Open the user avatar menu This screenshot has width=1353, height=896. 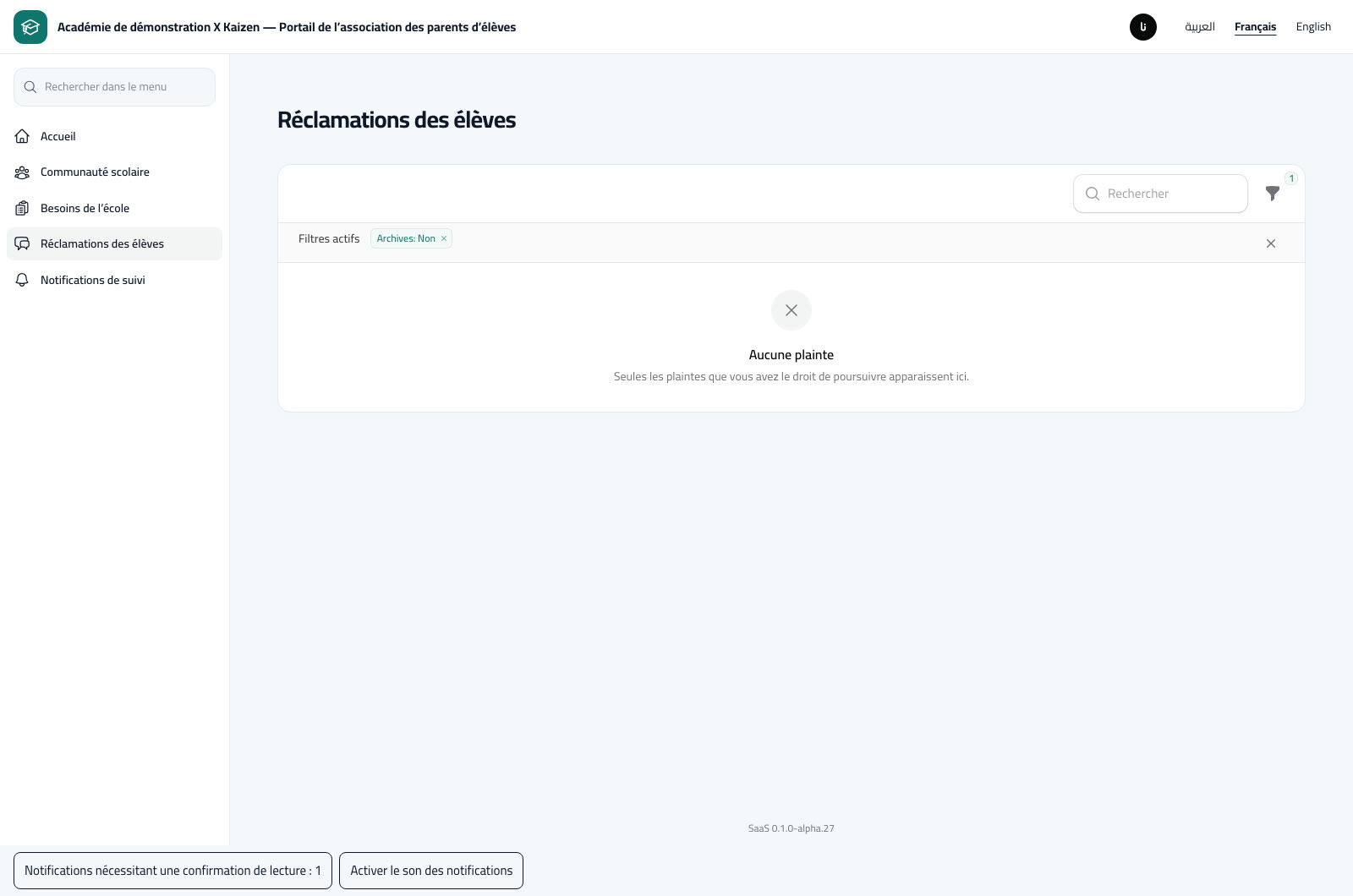pyautogui.click(x=1143, y=27)
